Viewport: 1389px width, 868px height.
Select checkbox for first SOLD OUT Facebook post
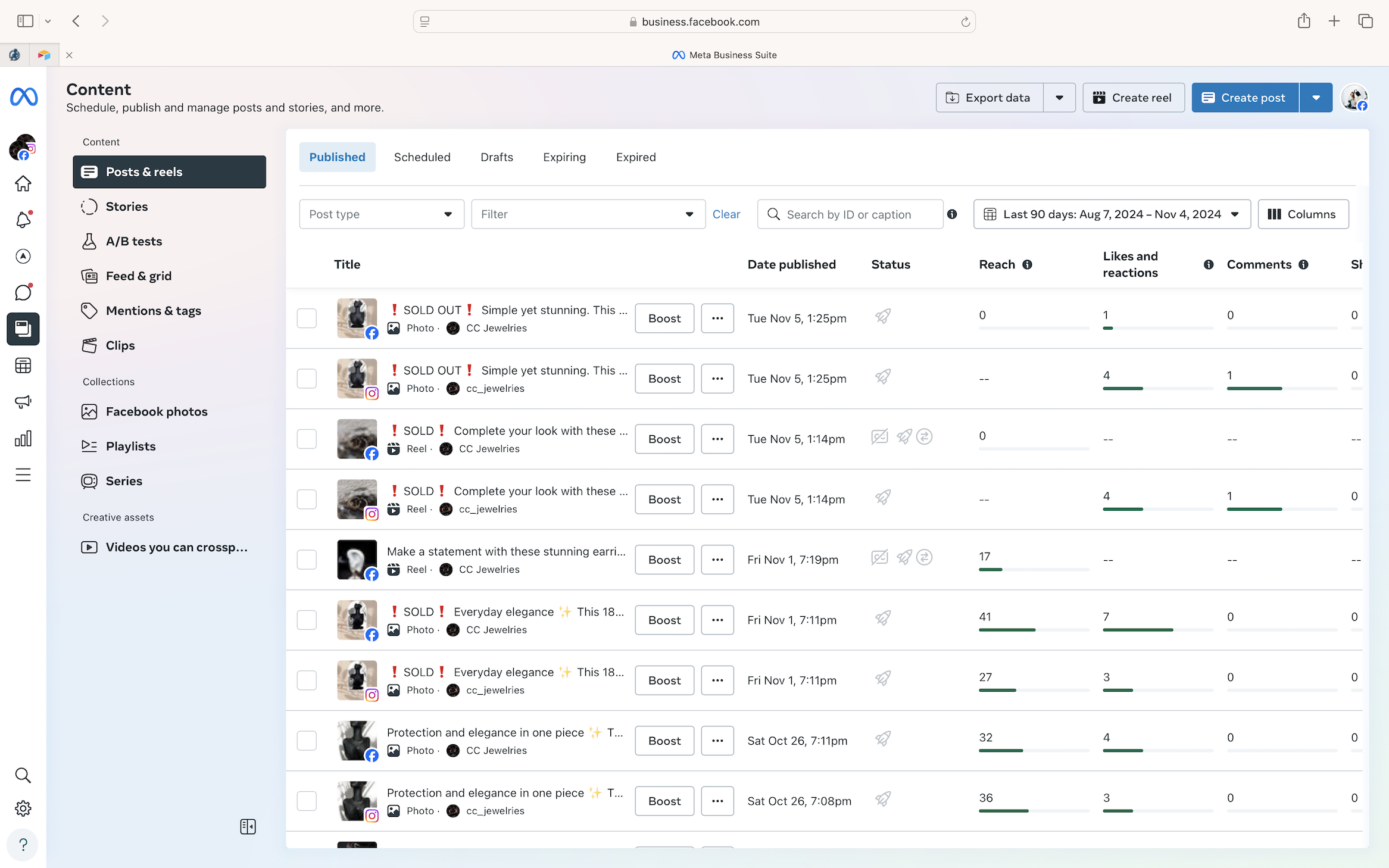click(x=307, y=319)
